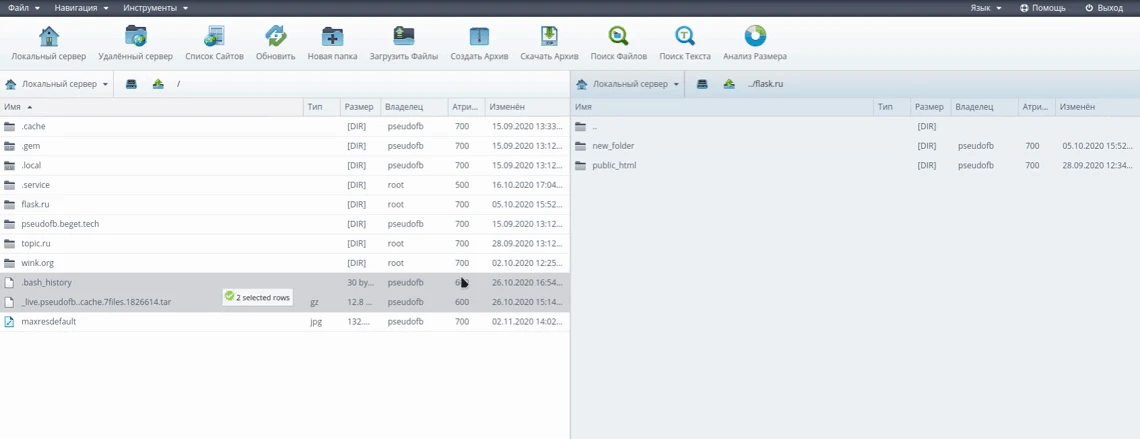1140x439 pixels.
Task: Open the Language dropdown menu
Action: 985,8
